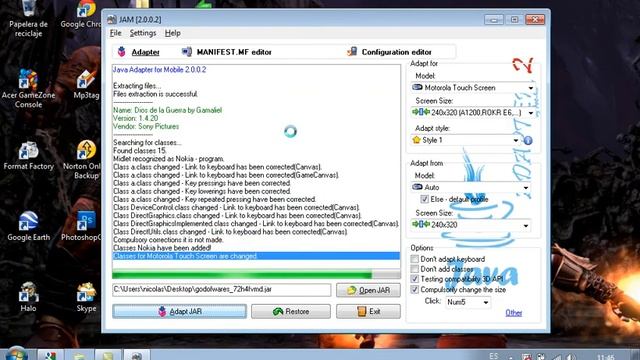Expand the Adapt from Model Auto dropdown
Viewport: 640px width, 360px height.
[x=526, y=187]
